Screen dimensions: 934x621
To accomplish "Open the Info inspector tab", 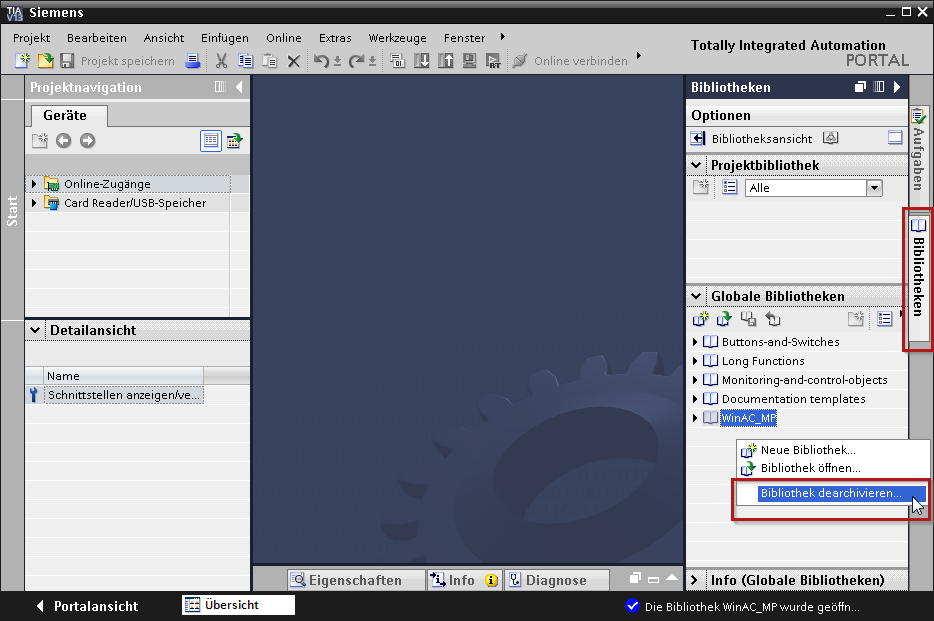I will pyautogui.click(x=464, y=580).
